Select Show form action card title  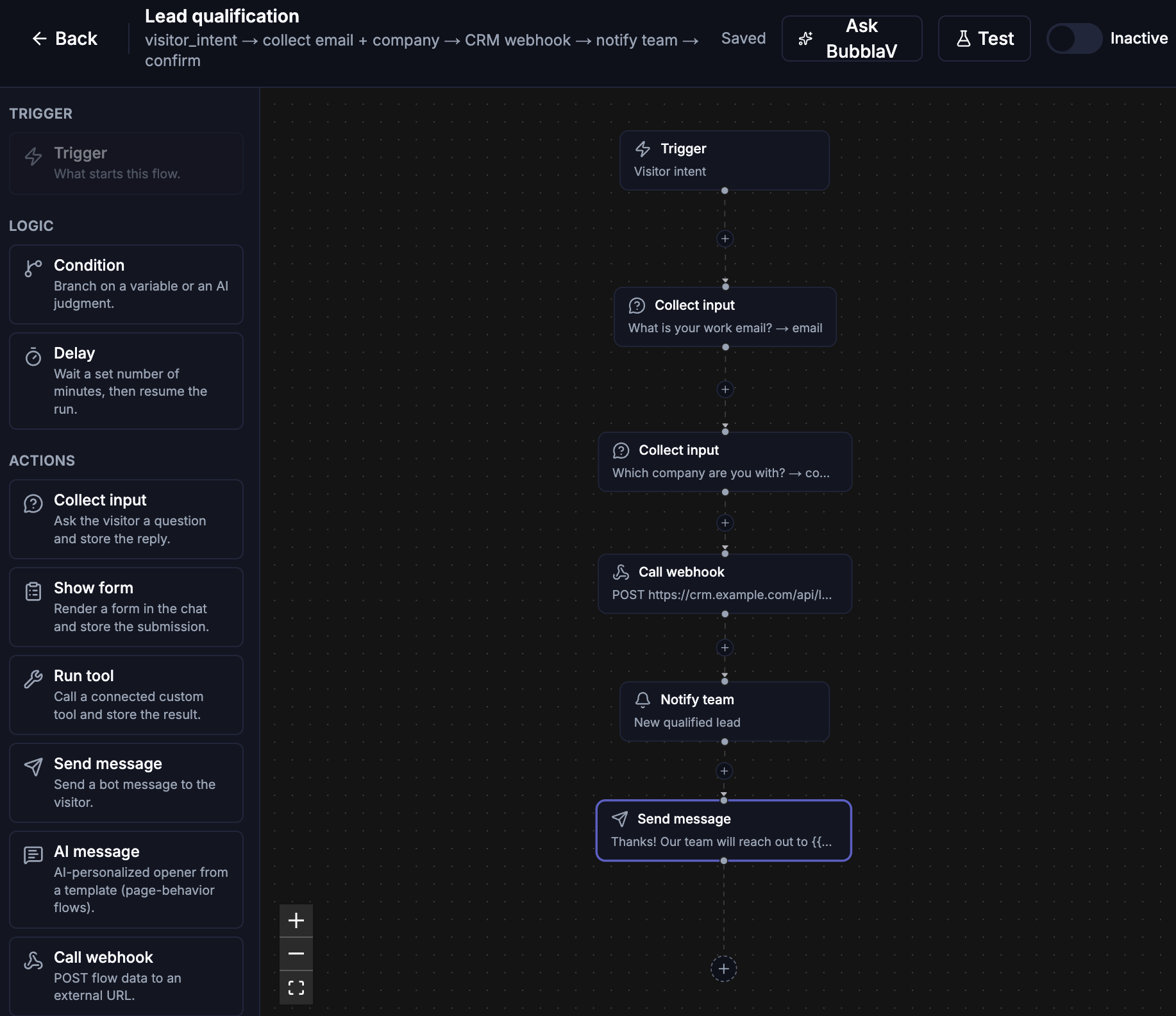coord(94,588)
